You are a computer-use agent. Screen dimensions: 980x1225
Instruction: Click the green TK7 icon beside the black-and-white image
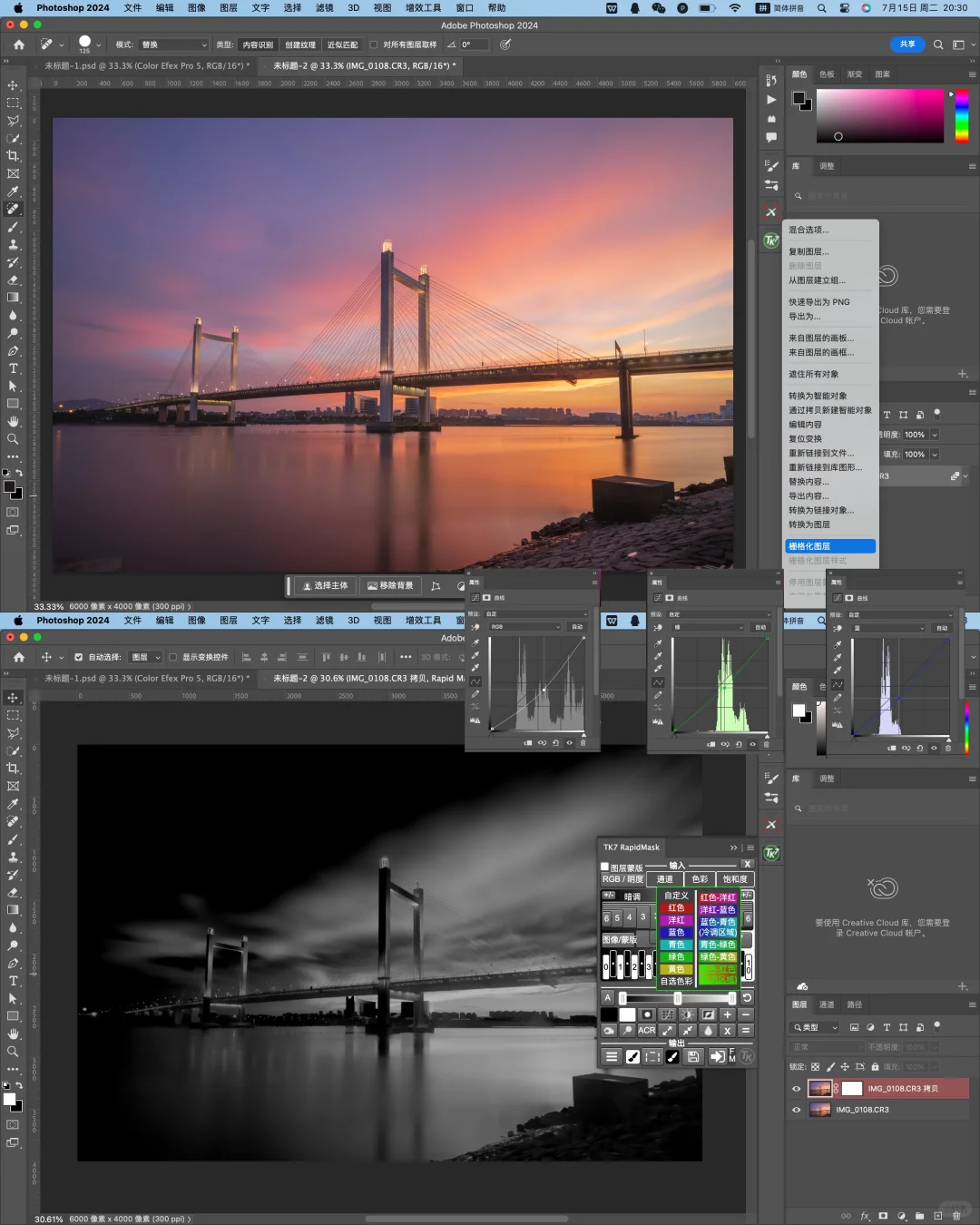tap(771, 853)
